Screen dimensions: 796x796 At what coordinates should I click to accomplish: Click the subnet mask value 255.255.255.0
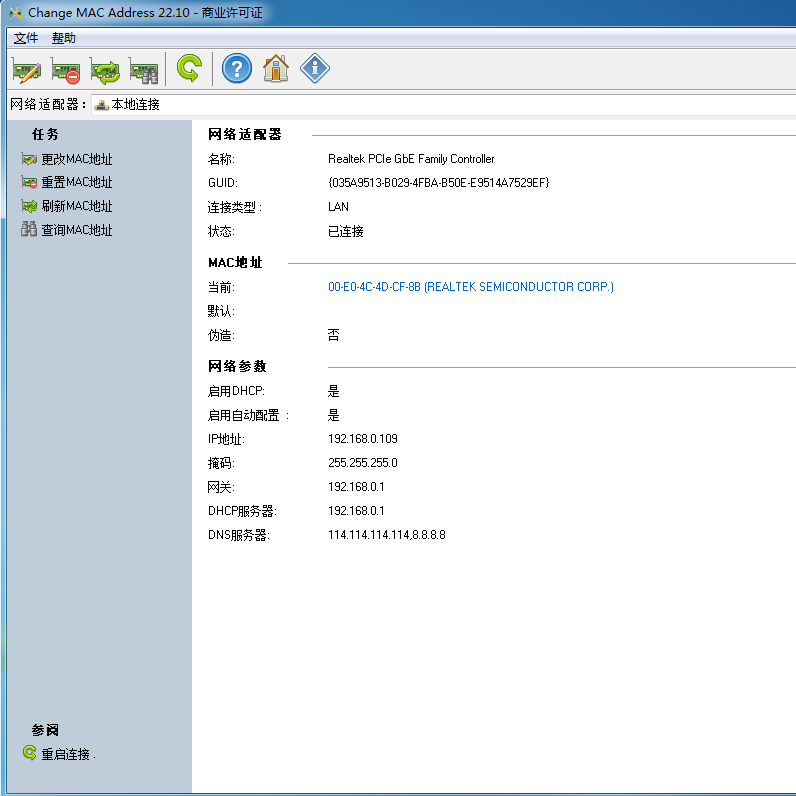362,462
